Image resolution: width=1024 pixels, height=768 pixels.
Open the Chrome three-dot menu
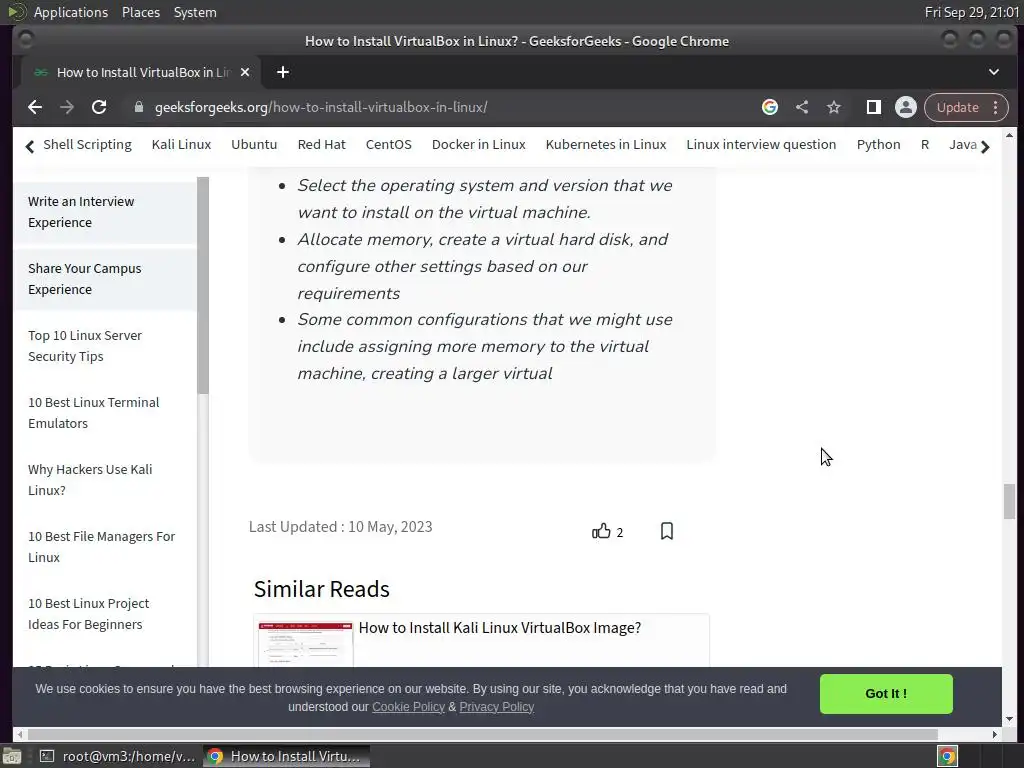click(996, 107)
